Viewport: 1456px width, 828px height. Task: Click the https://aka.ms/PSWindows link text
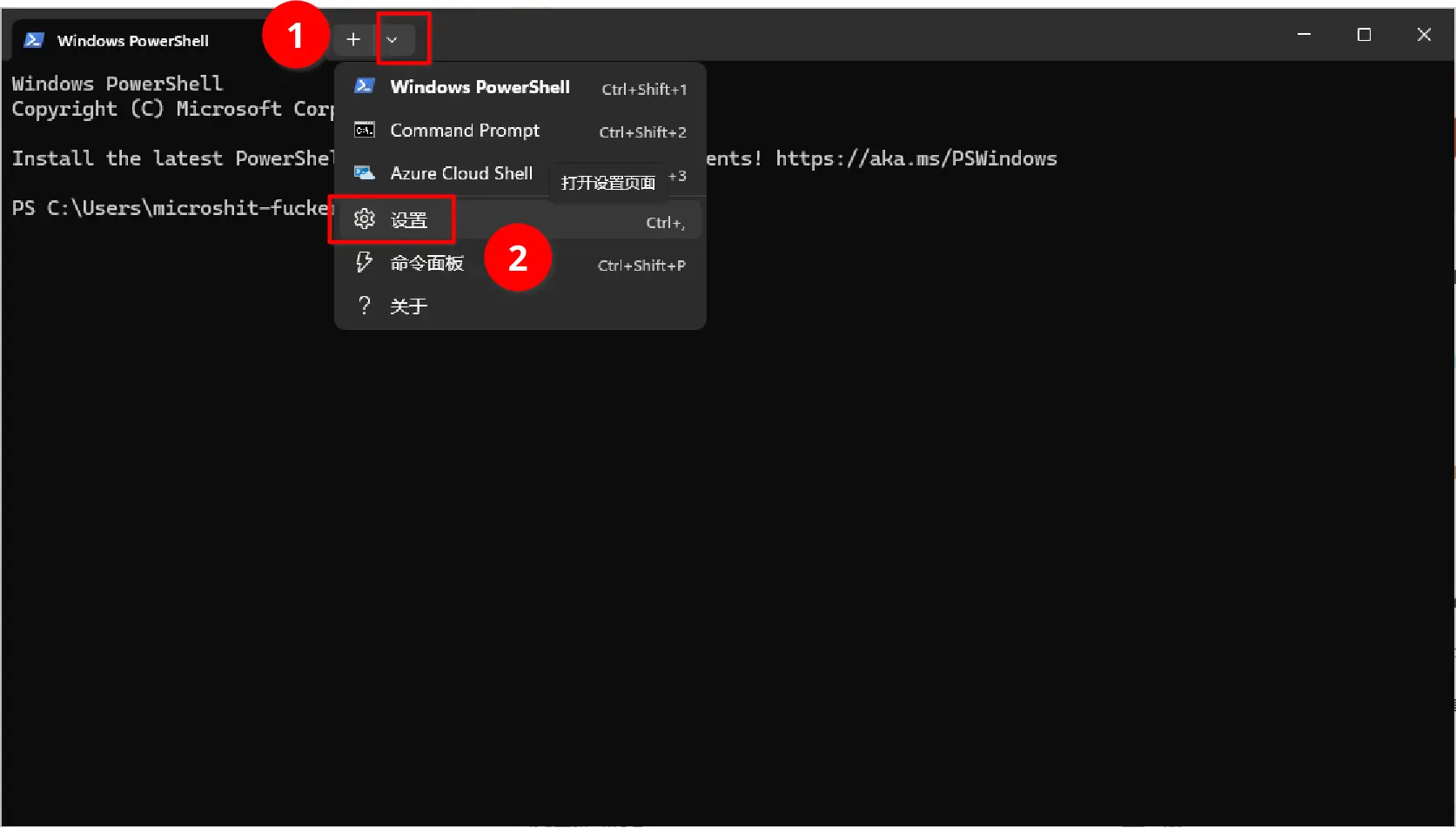(916, 158)
